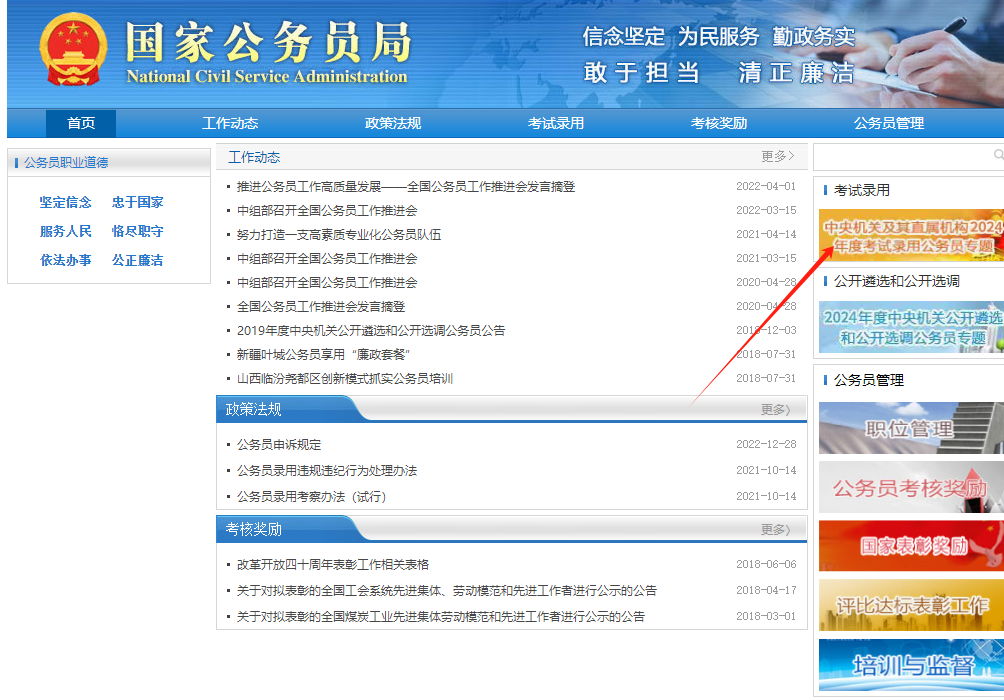Open the 公务员考核奖励 banner
The height and width of the screenshot is (700, 1004).
click(x=911, y=487)
